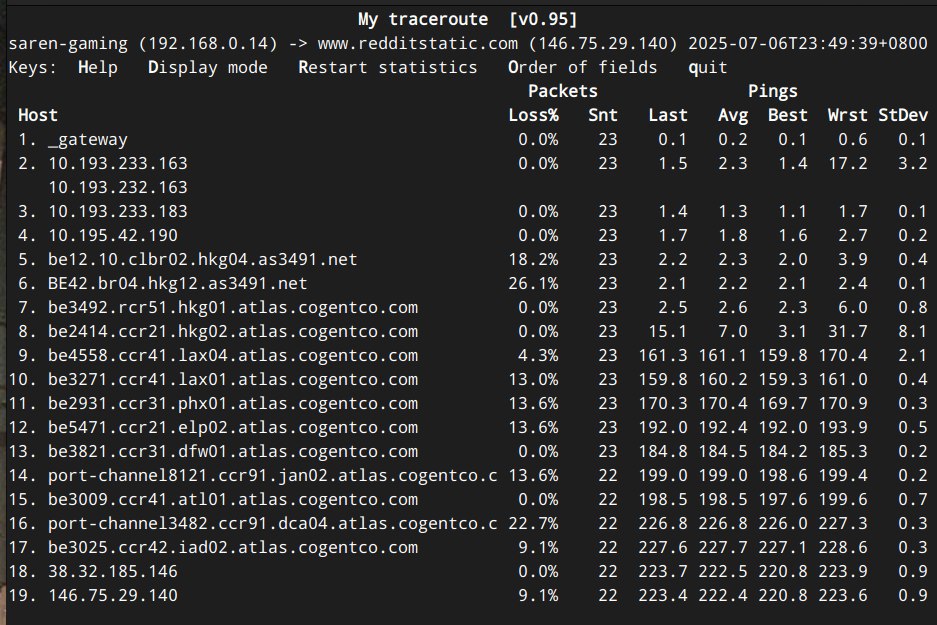The image size is (937, 625).
Task: Click the Host column header
Action: tap(38, 116)
